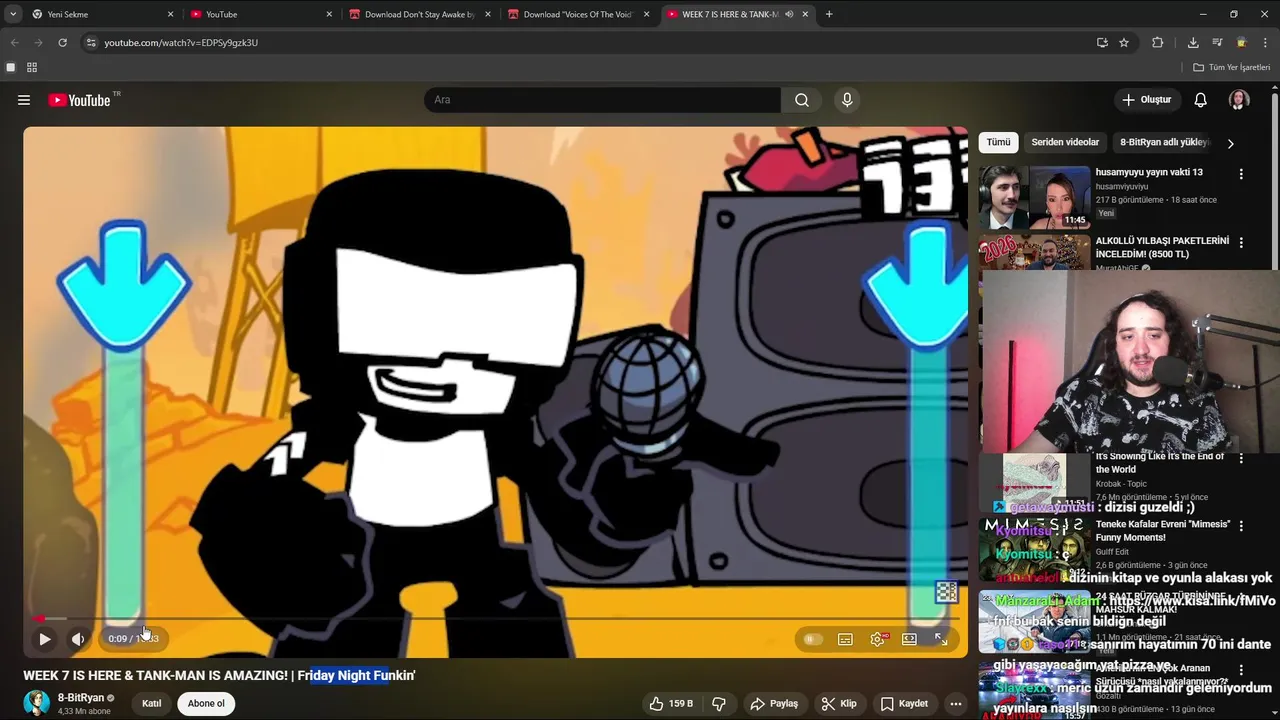Click the Oluştur create button
This screenshot has height=720, width=1280.
1146,100
